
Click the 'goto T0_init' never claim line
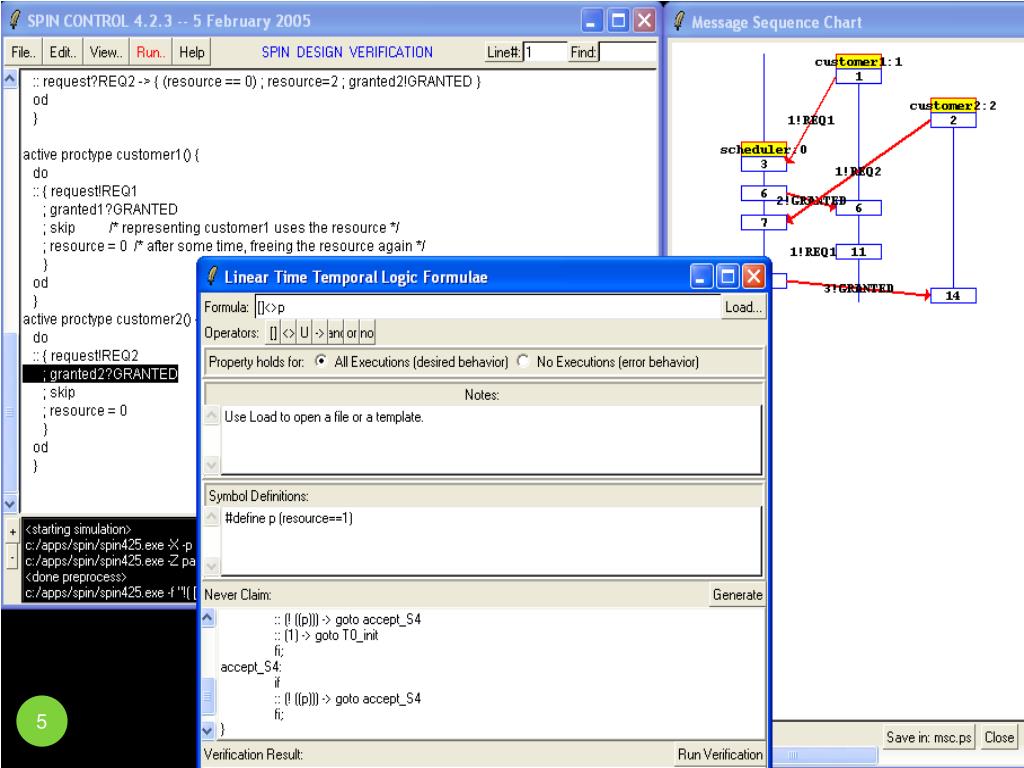[327, 635]
